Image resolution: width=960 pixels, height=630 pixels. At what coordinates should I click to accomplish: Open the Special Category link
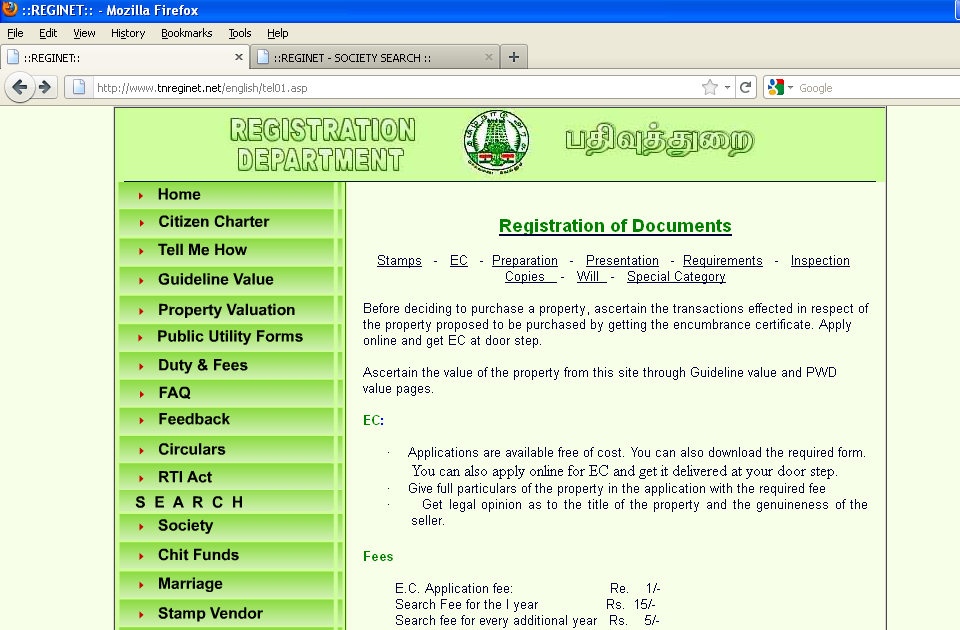click(676, 277)
